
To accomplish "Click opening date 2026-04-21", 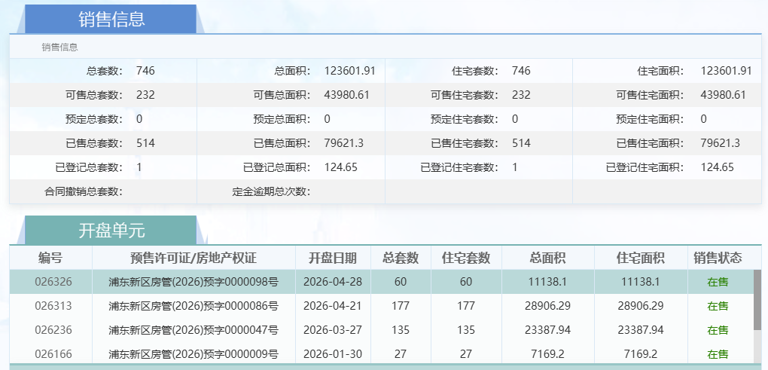I will 333,306.
